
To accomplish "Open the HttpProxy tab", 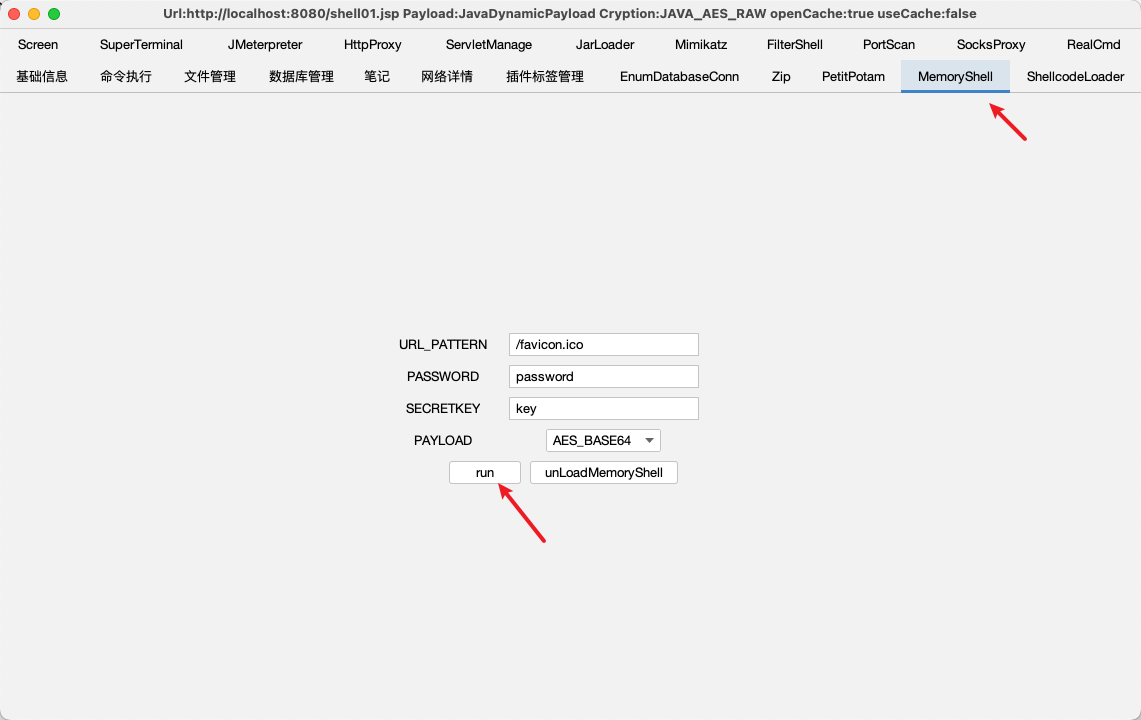I will (372, 45).
